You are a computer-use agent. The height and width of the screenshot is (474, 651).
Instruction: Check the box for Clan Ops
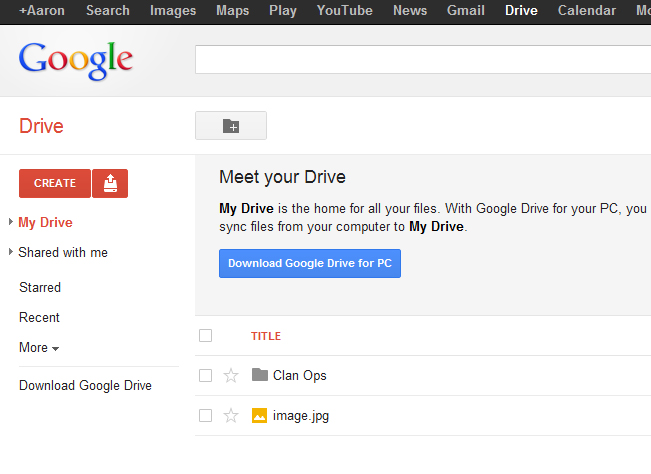click(x=206, y=376)
